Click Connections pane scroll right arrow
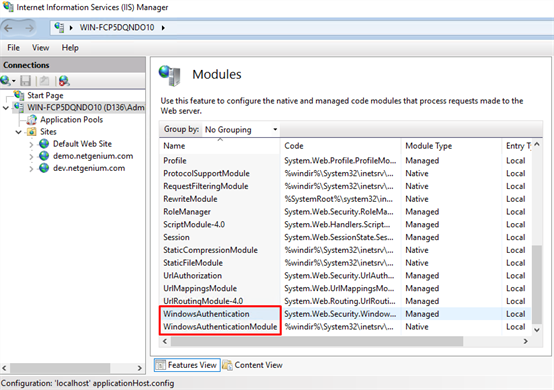The image size is (554, 390). pyautogui.click(x=140, y=368)
